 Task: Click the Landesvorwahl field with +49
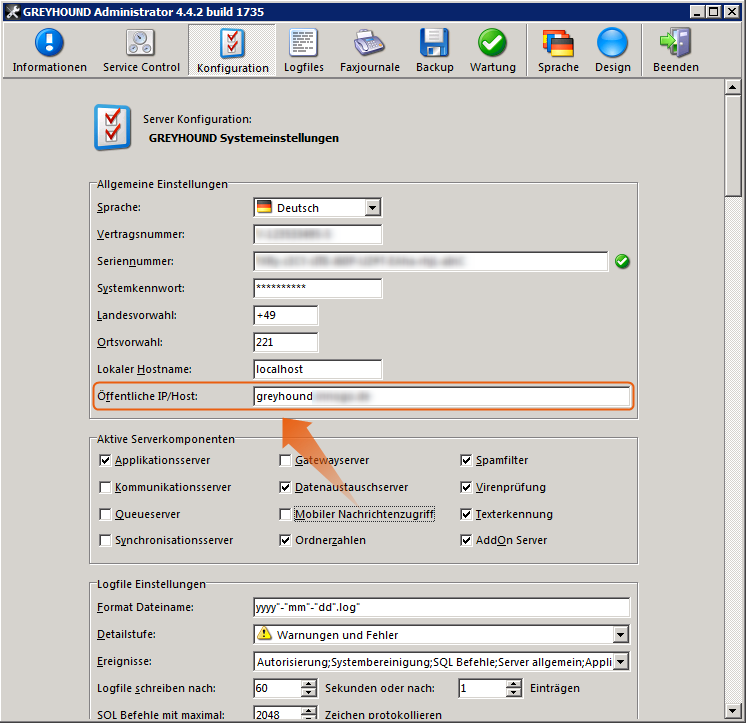click(x=286, y=315)
